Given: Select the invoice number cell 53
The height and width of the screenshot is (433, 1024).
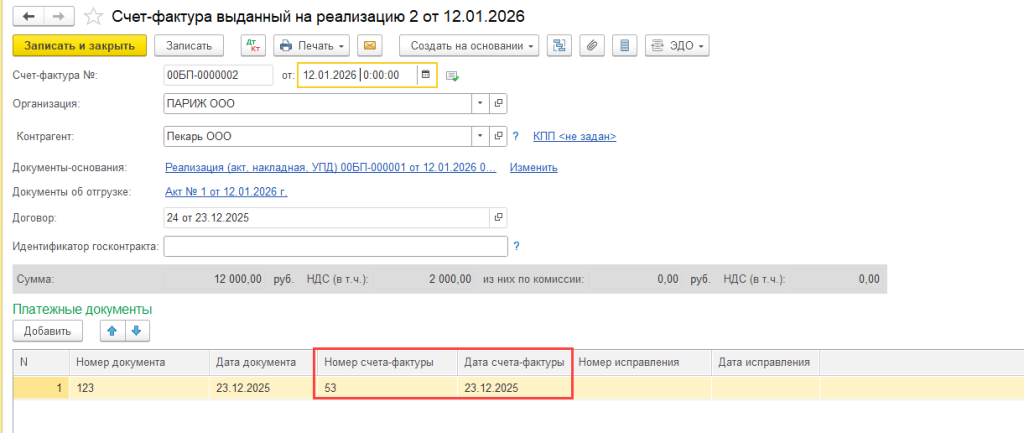Looking at the screenshot, I should [x=387, y=387].
